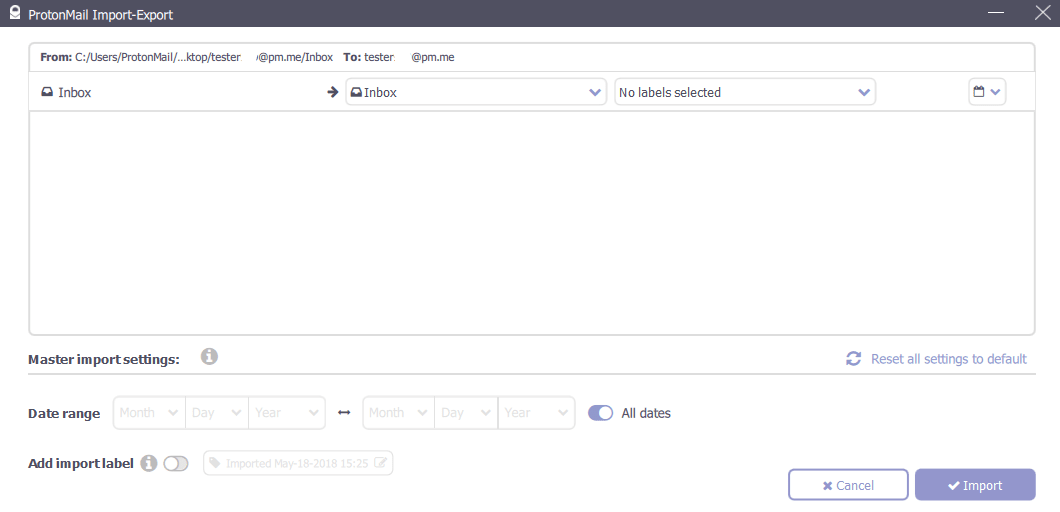Click the arrow icon between source and destination
Viewport: 1060px width, 512px height.
pos(332,93)
